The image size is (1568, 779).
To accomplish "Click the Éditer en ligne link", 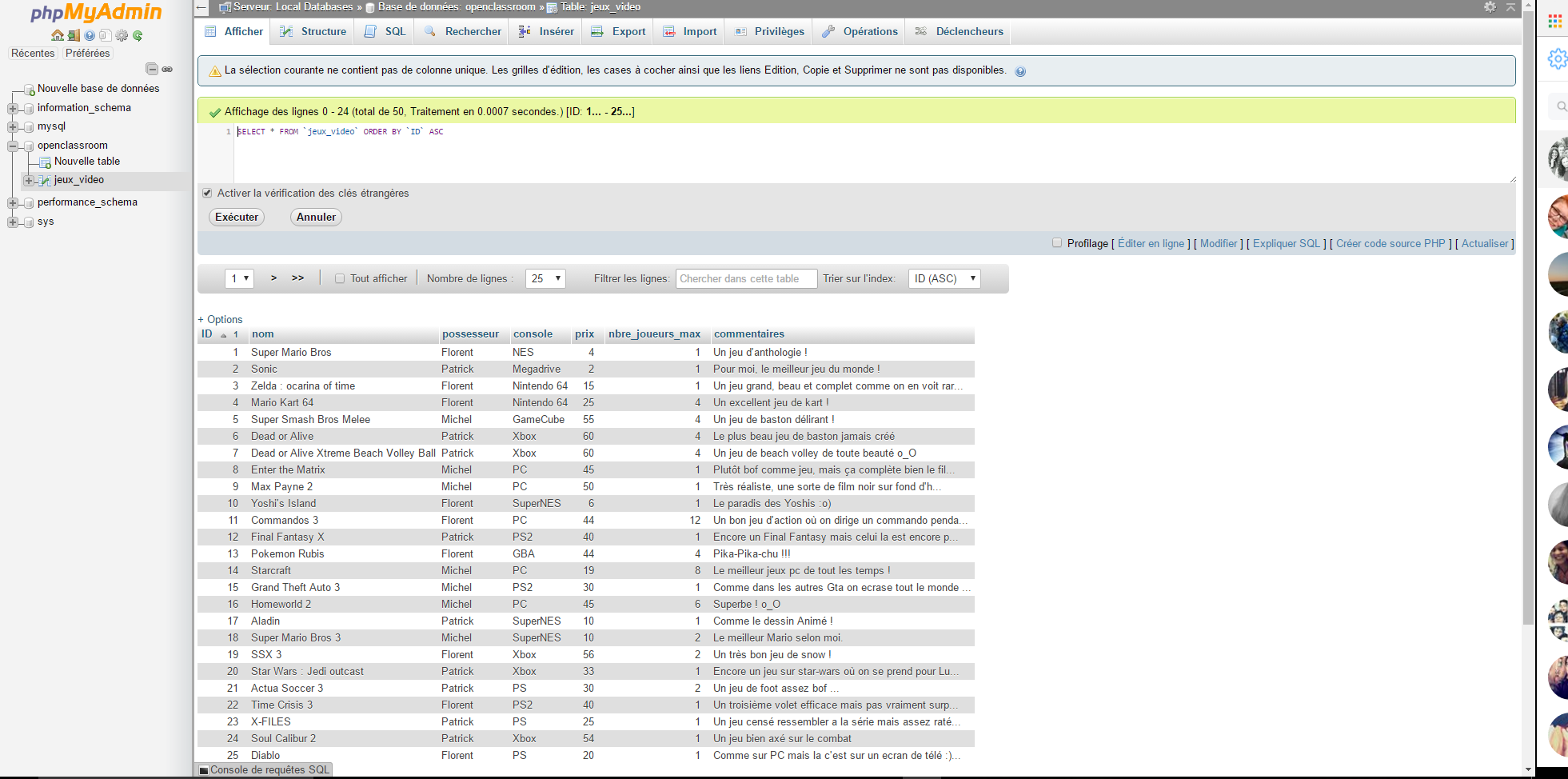I will (1151, 243).
